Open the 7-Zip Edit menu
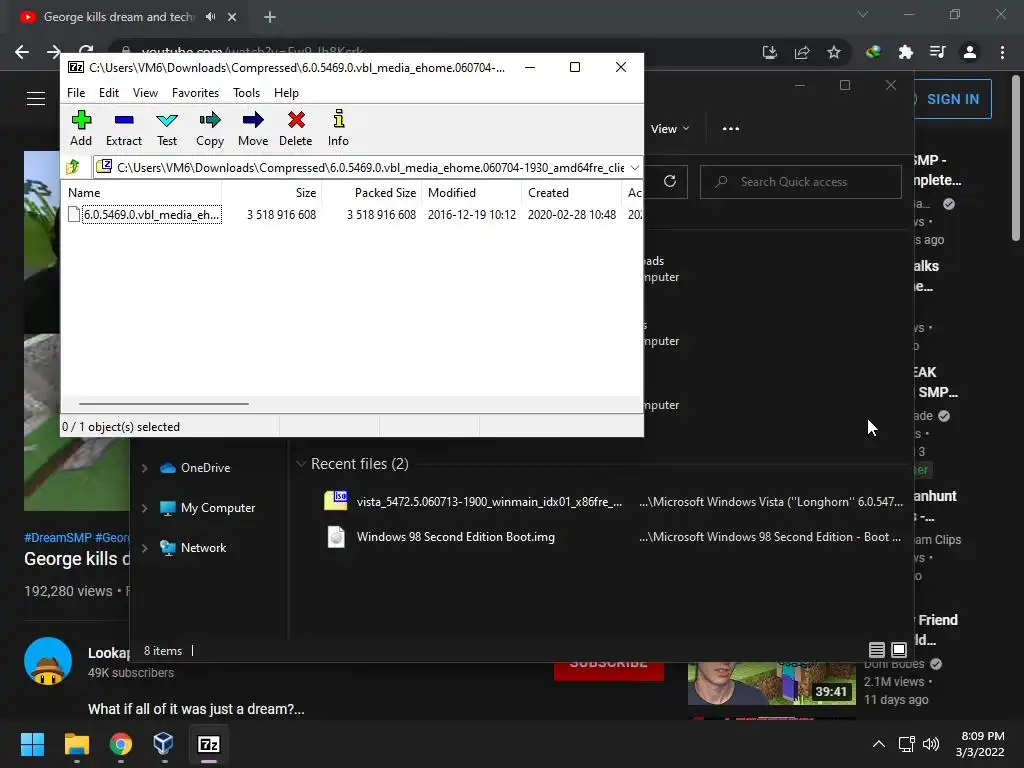This screenshot has width=1024, height=768. (109, 93)
